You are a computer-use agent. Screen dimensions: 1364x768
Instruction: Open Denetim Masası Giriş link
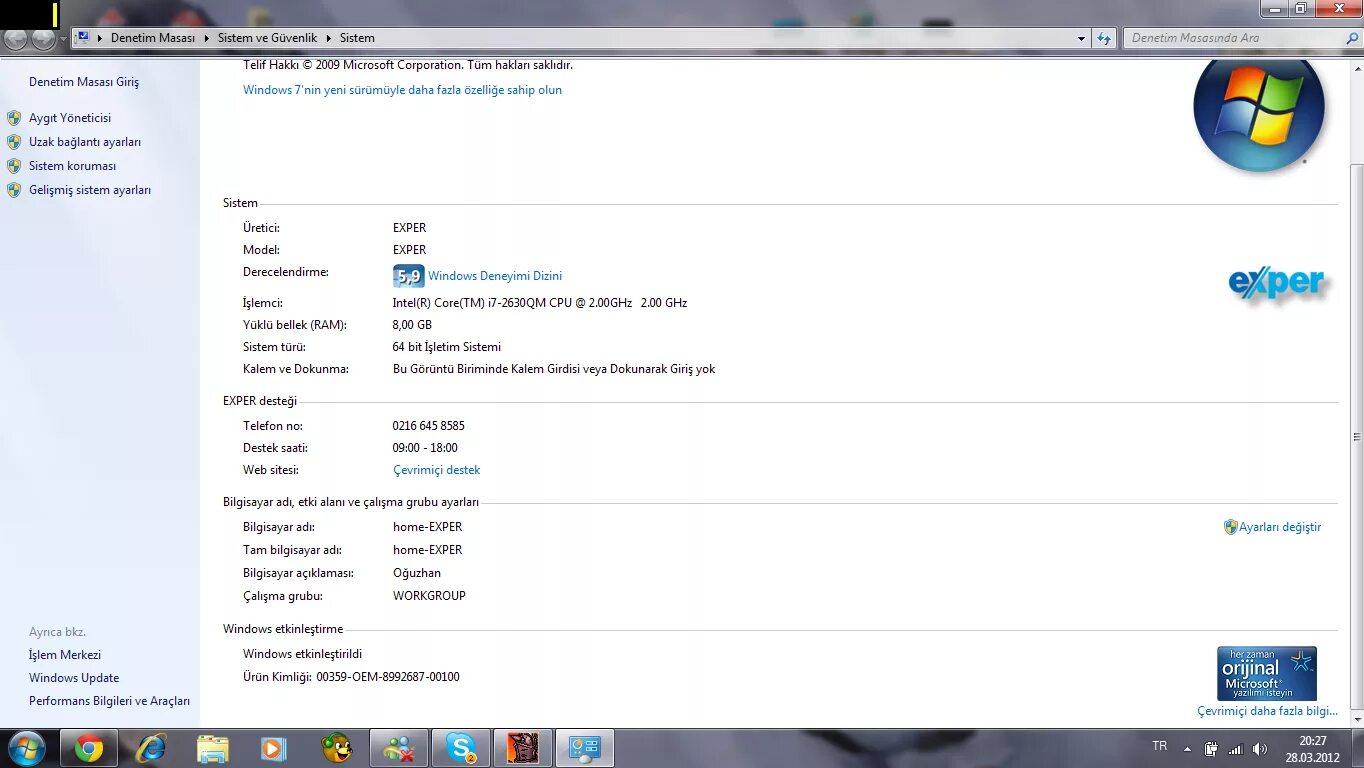[84, 82]
